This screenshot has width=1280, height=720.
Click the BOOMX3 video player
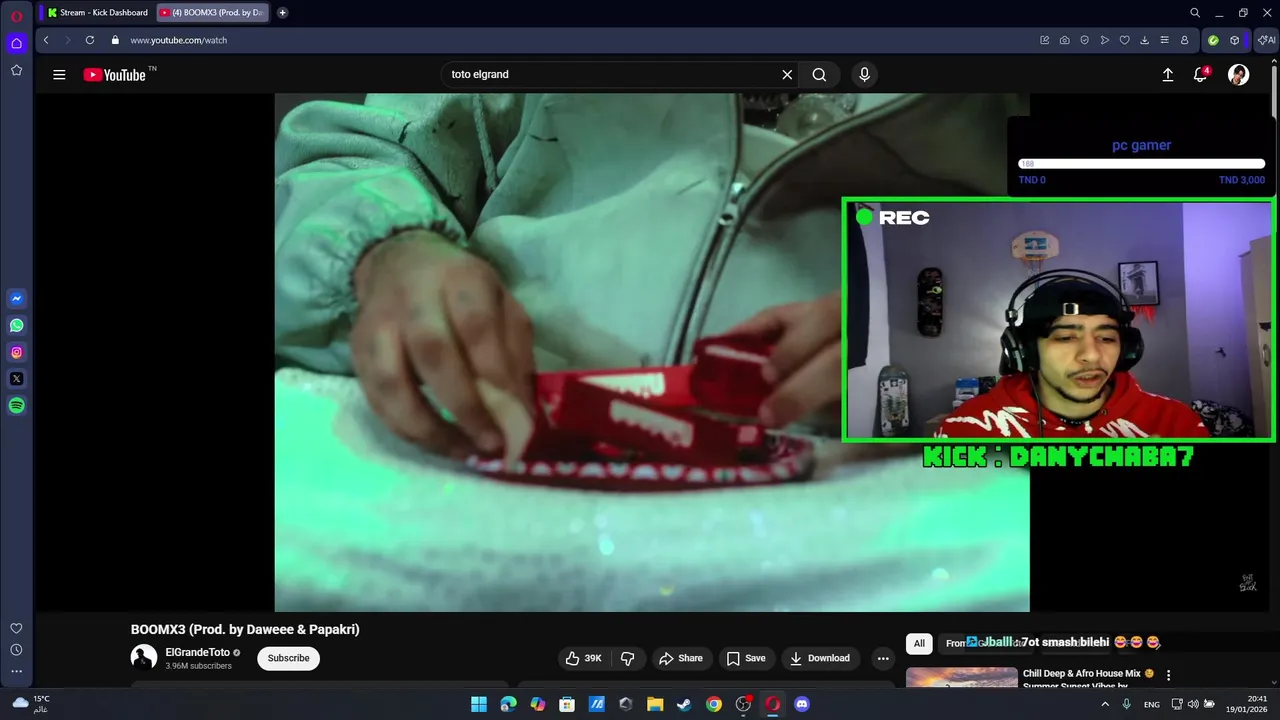click(x=652, y=352)
